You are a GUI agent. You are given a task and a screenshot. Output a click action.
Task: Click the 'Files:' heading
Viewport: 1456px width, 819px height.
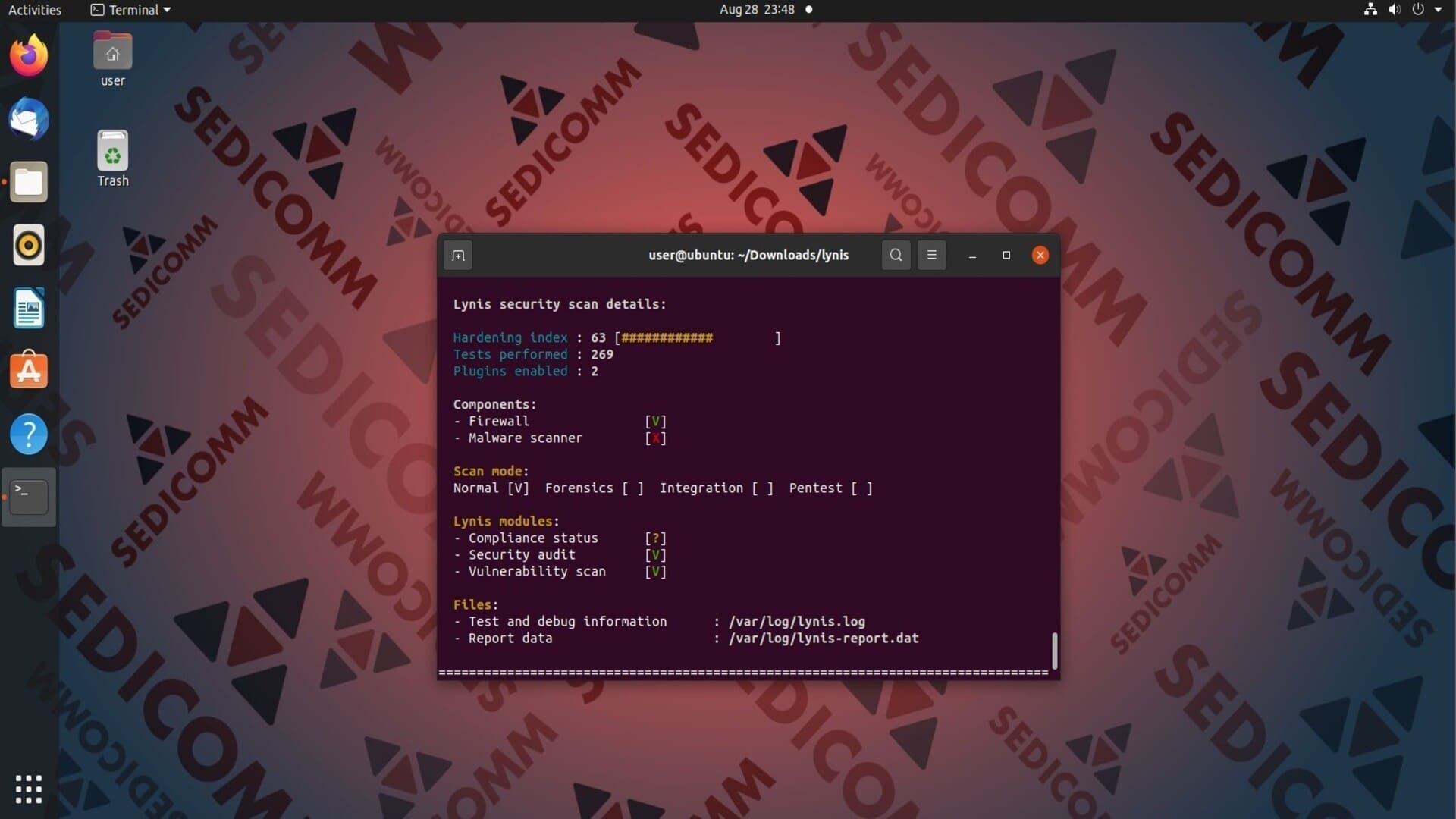pyautogui.click(x=475, y=605)
